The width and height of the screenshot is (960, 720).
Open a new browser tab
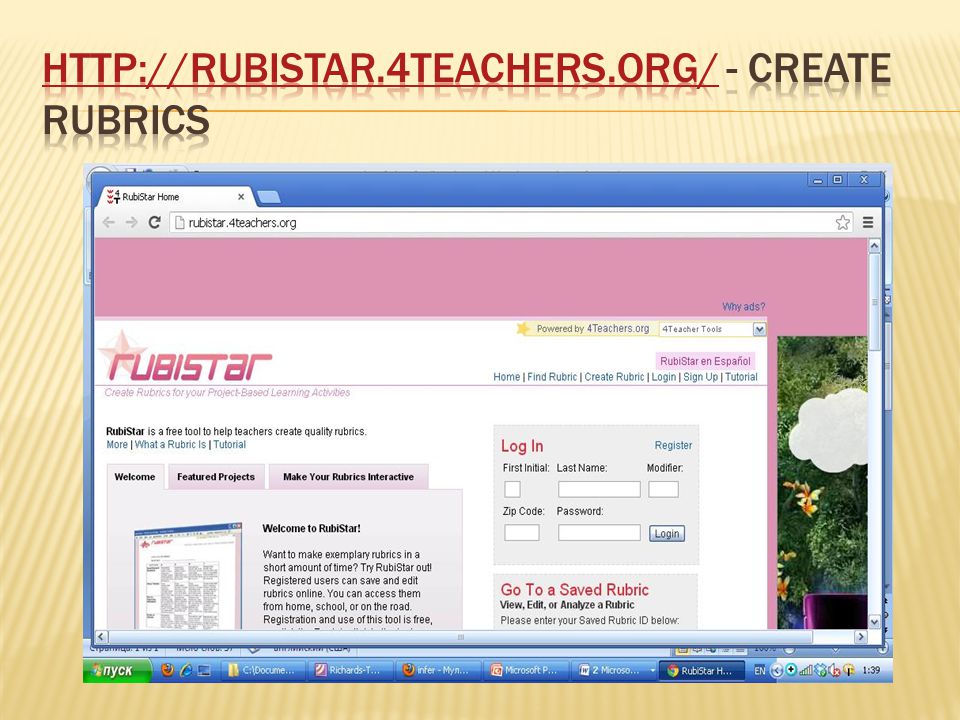[268, 197]
